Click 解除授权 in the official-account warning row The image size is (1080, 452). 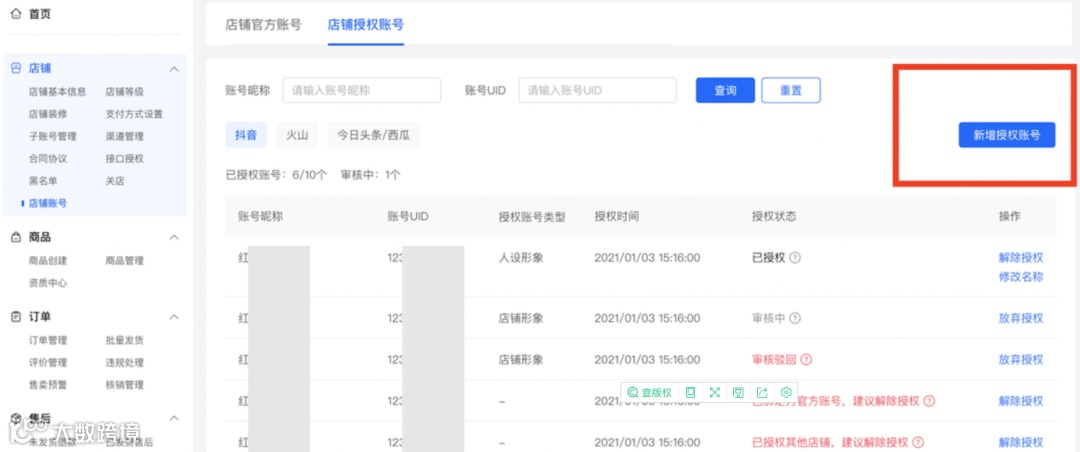click(1021, 401)
